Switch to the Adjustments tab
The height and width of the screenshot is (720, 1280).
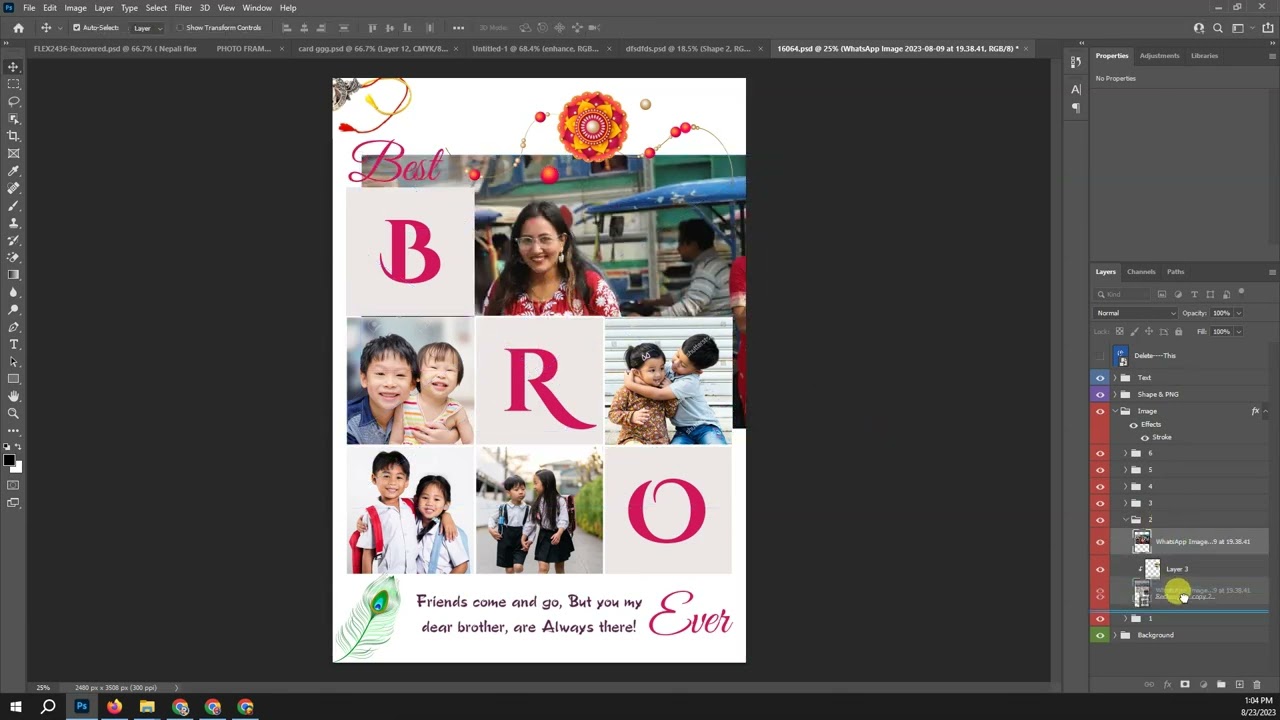(1159, 56)
